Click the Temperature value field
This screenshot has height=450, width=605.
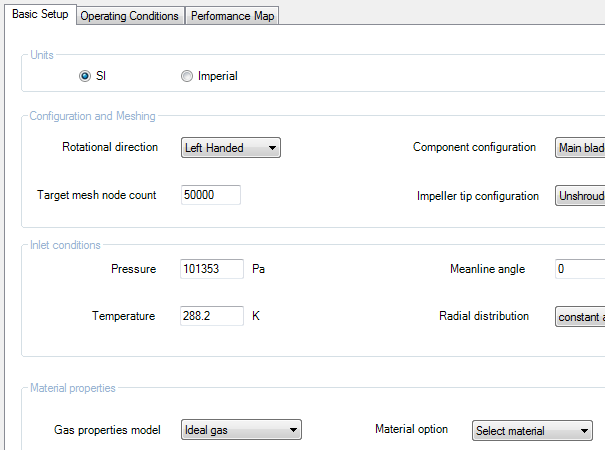point(212,316)
